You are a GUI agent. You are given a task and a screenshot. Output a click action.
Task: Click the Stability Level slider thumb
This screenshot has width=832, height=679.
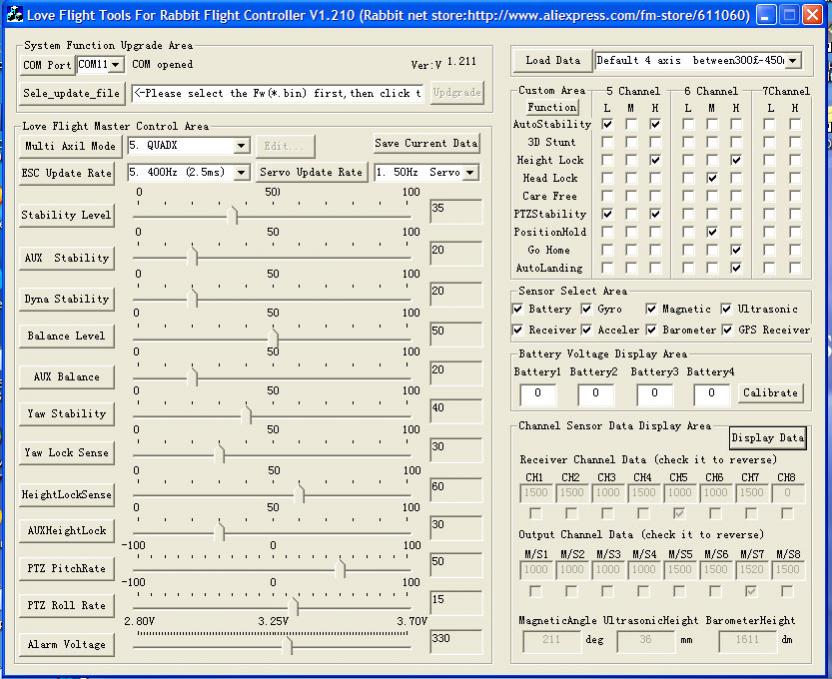click(x=232, y=216)
